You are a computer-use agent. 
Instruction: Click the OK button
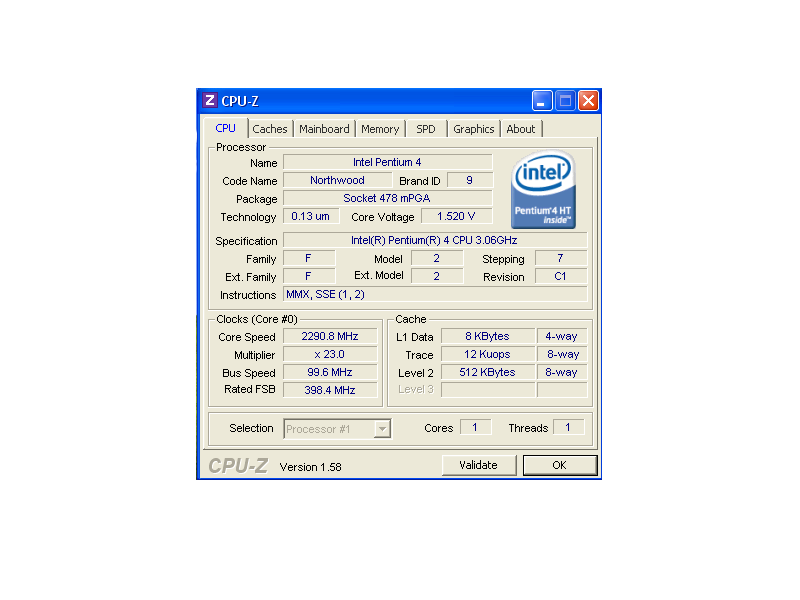(x=560, y=465)
